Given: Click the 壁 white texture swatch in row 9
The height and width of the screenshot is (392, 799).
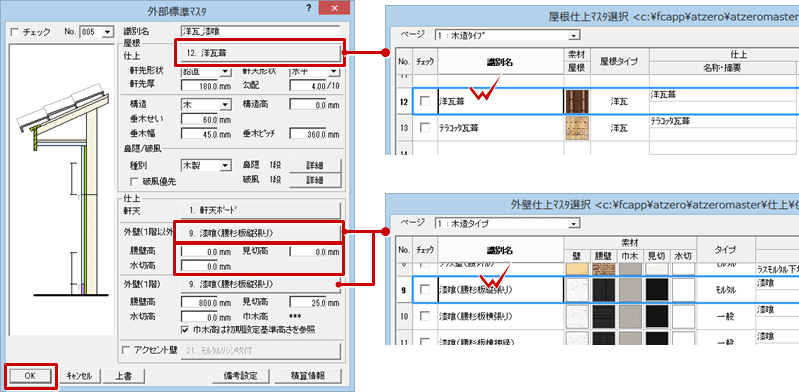Looking at the screenshot, I should coord(577,290).
